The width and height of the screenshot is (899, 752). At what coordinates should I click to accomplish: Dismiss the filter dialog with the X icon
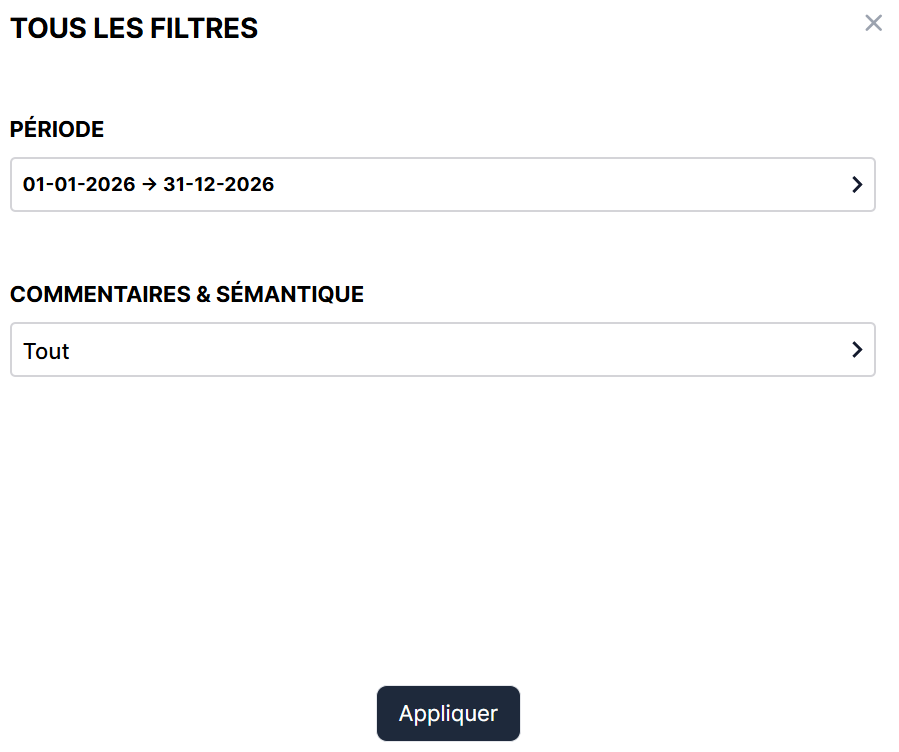pyautogui.click(x=873, y=23)
